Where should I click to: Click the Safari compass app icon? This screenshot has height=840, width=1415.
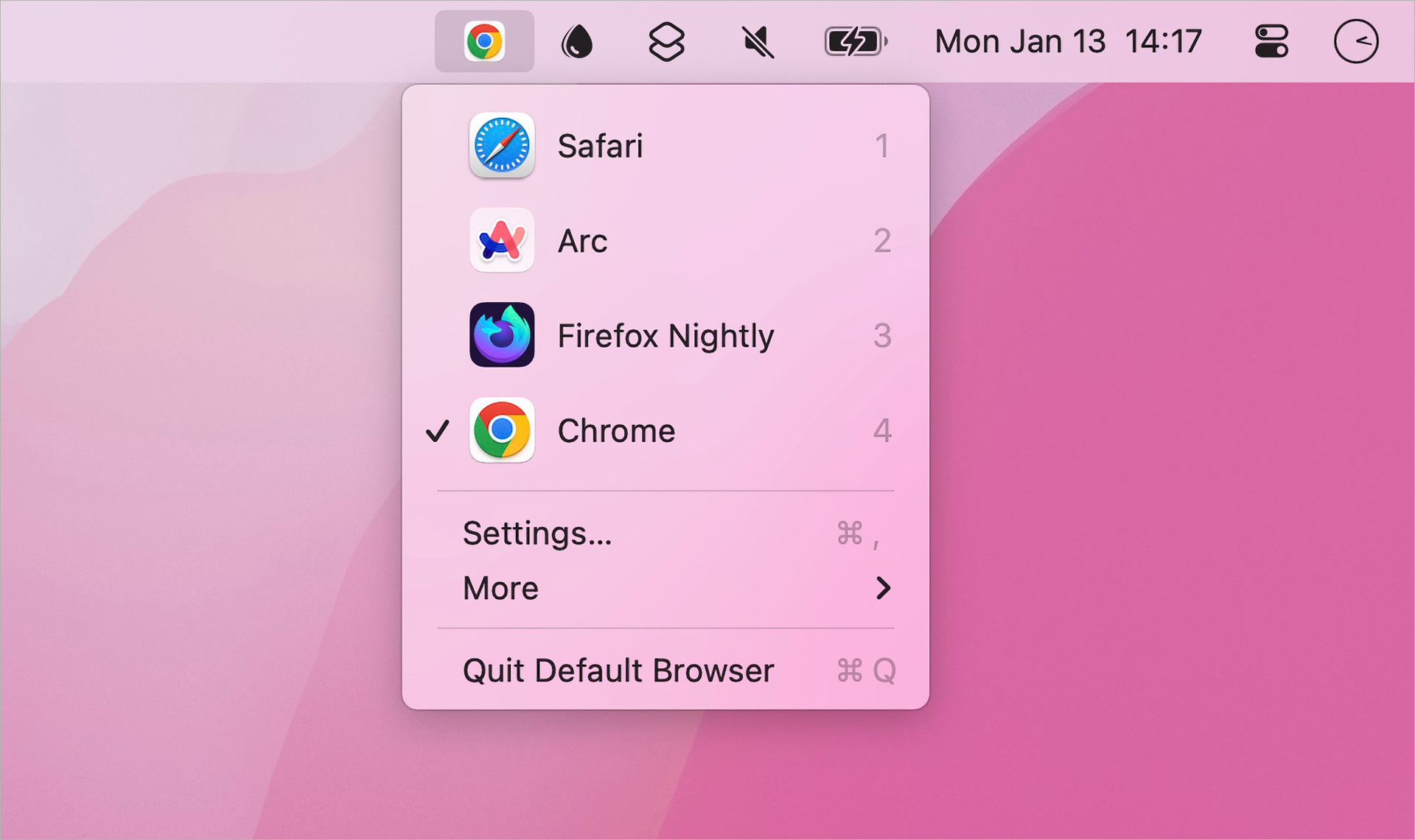coord(502,146)
